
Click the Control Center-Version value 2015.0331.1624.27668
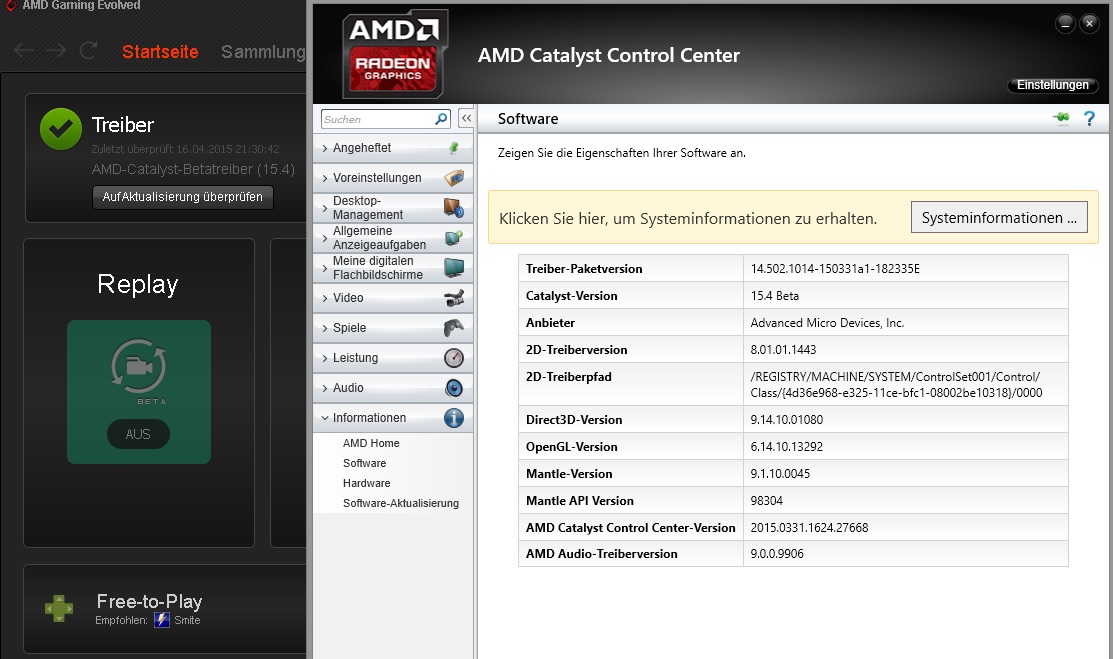coord(809,528)
